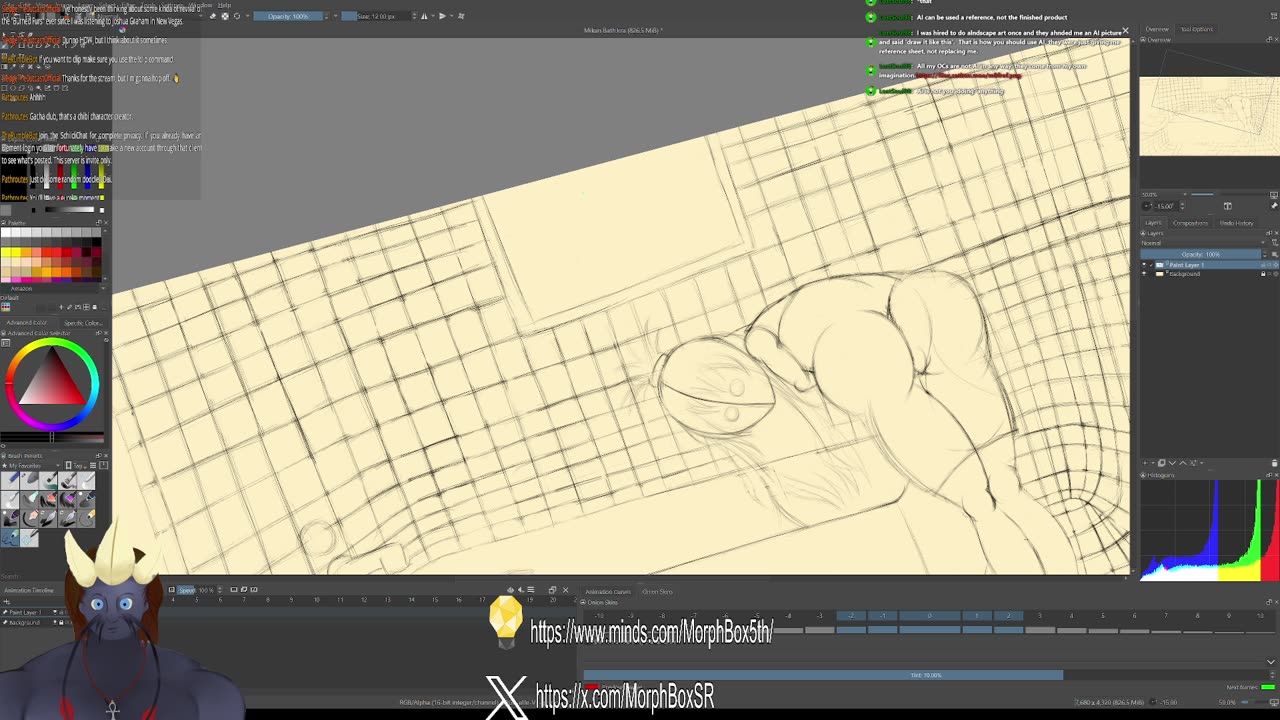Image resolution: width=1280 pixels, height=720 pixels.
Task: Click the brush Opacity slider in top toolbar
Action: pos(288,16)
